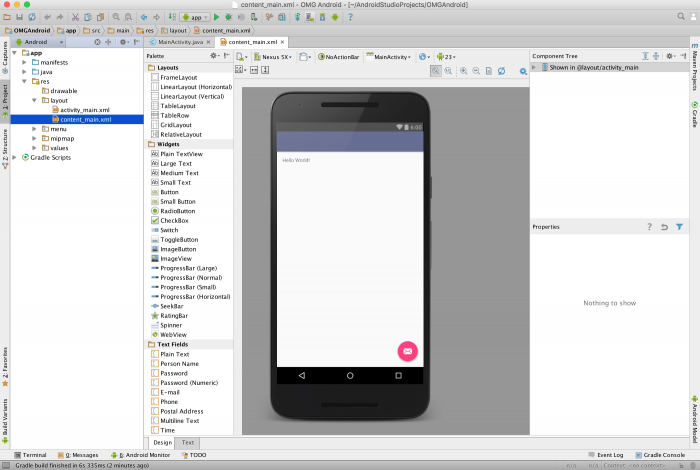Image resolution: width=700 pixels, height=470 pixels.
Task: Click the Synchronize refresh toolbar icon
Action: pyautogui.click(x=32, y=17)
